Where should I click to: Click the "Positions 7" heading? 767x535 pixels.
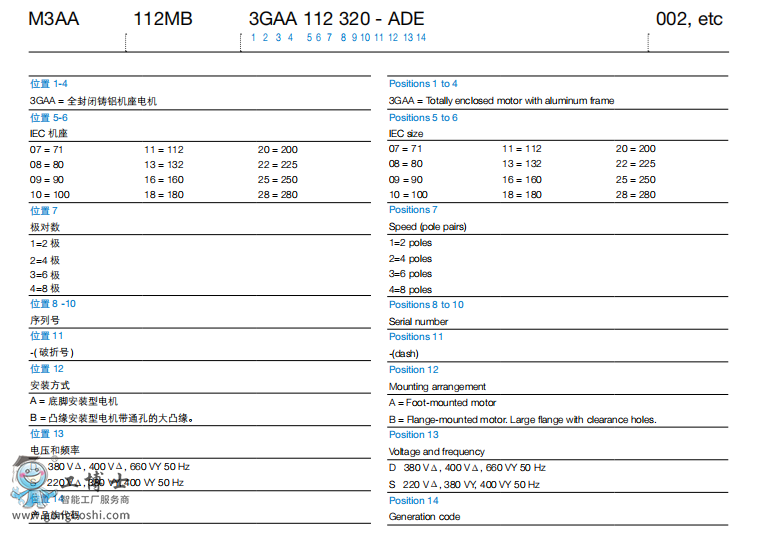point(413,210)
